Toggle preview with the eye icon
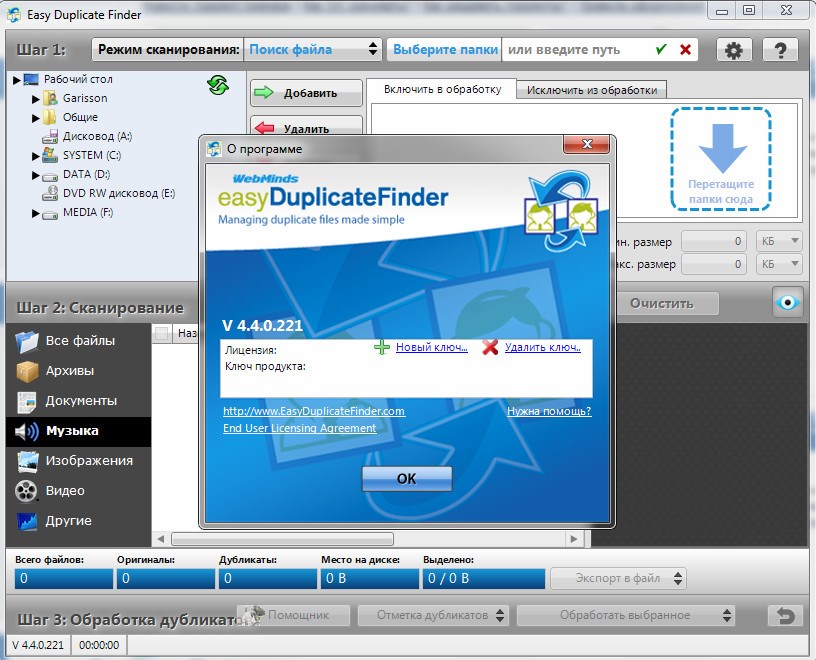The image size is (816, 660). (787, 302)
